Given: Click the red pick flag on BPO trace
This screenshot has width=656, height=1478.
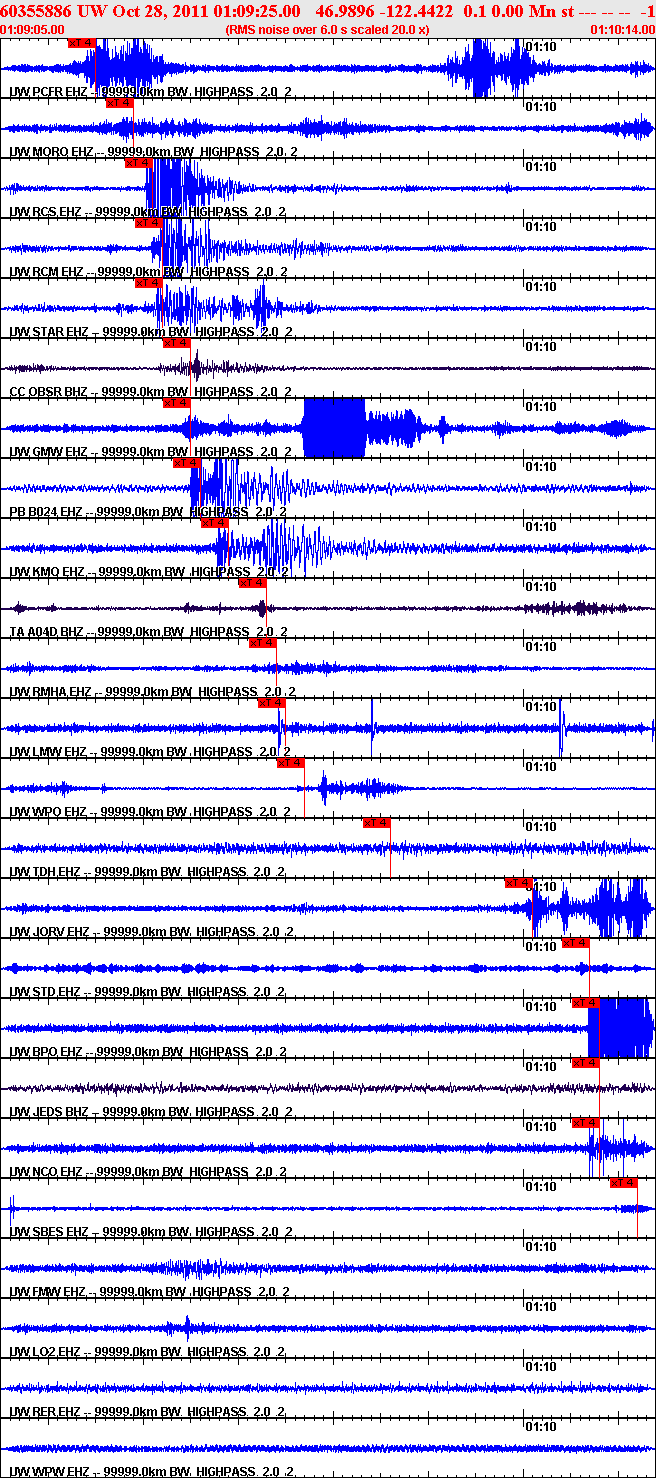Looking at the screenshot, I should tap(585, 1003).
